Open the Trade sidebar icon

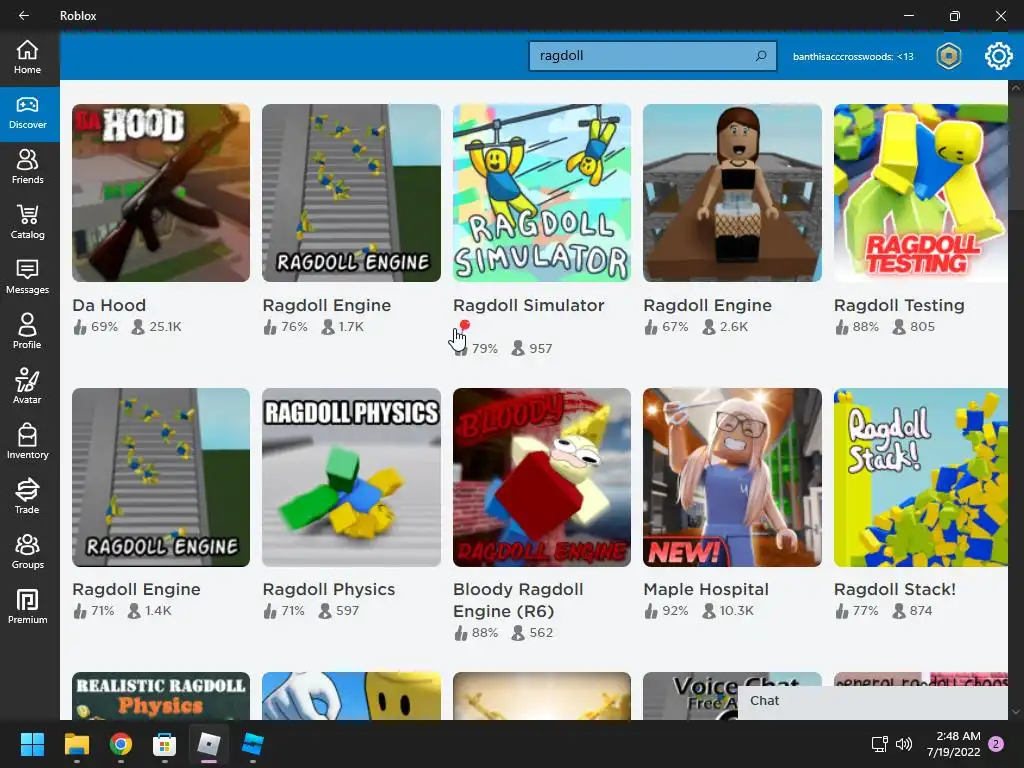click(27, 498)
